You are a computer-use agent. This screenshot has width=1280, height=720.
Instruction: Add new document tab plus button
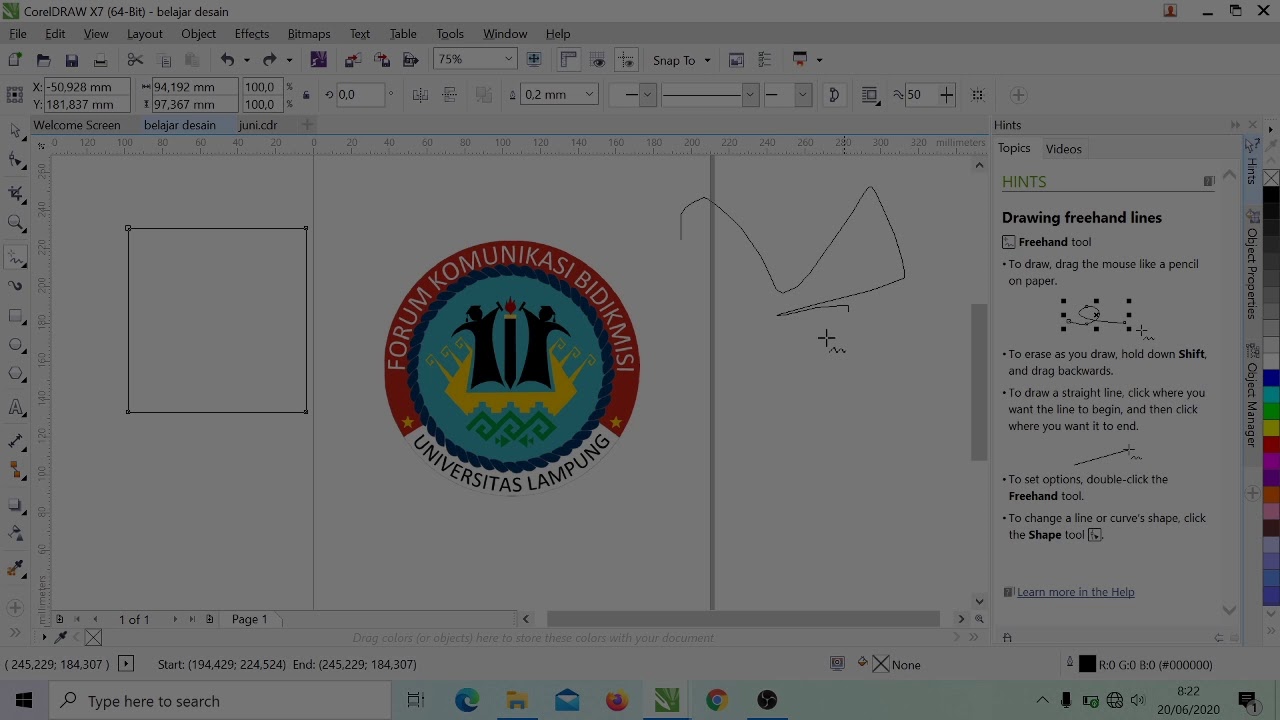pyautogui.click(x=308, y=125)
